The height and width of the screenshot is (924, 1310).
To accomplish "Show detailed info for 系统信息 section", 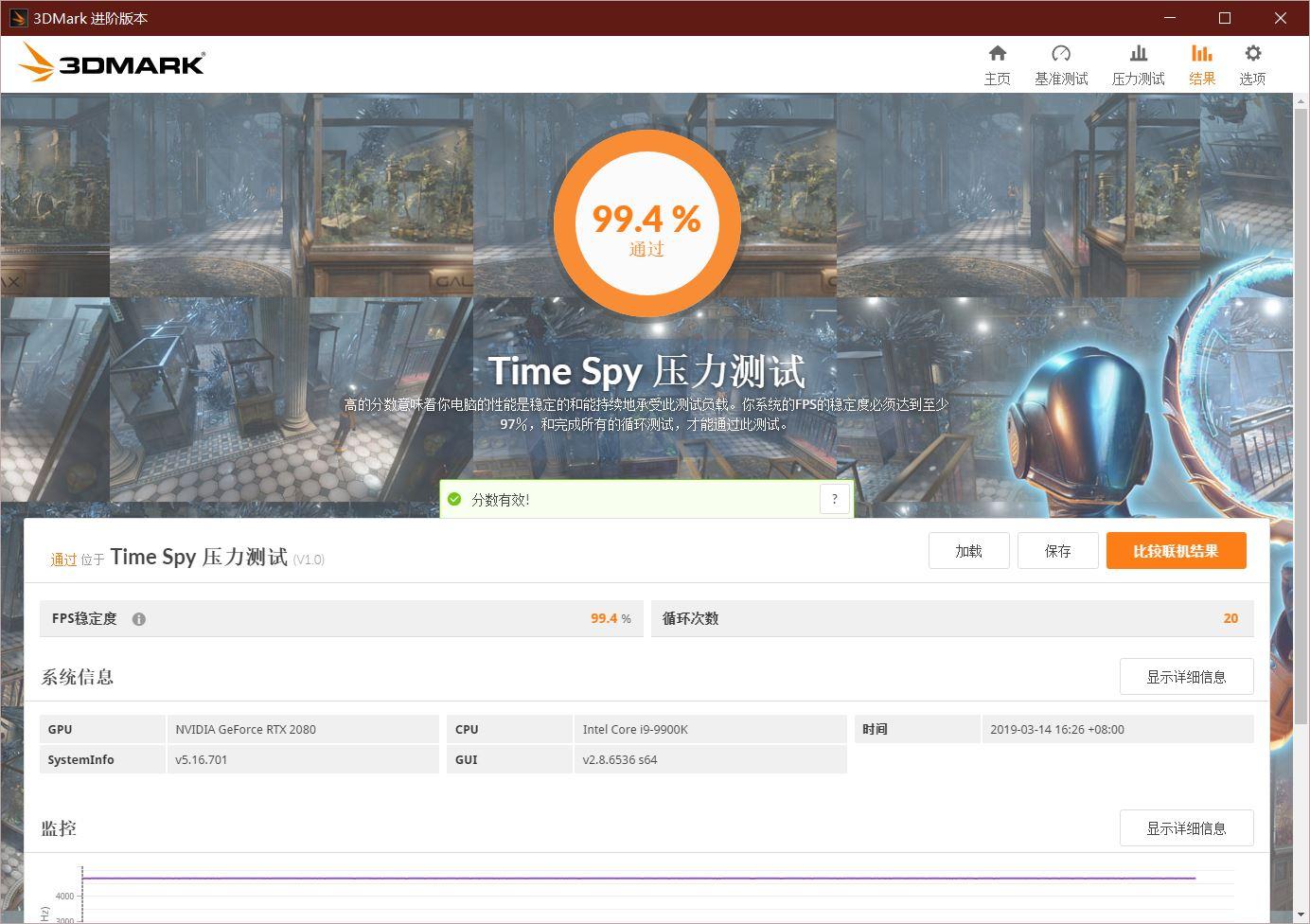I will point(1186,677).
